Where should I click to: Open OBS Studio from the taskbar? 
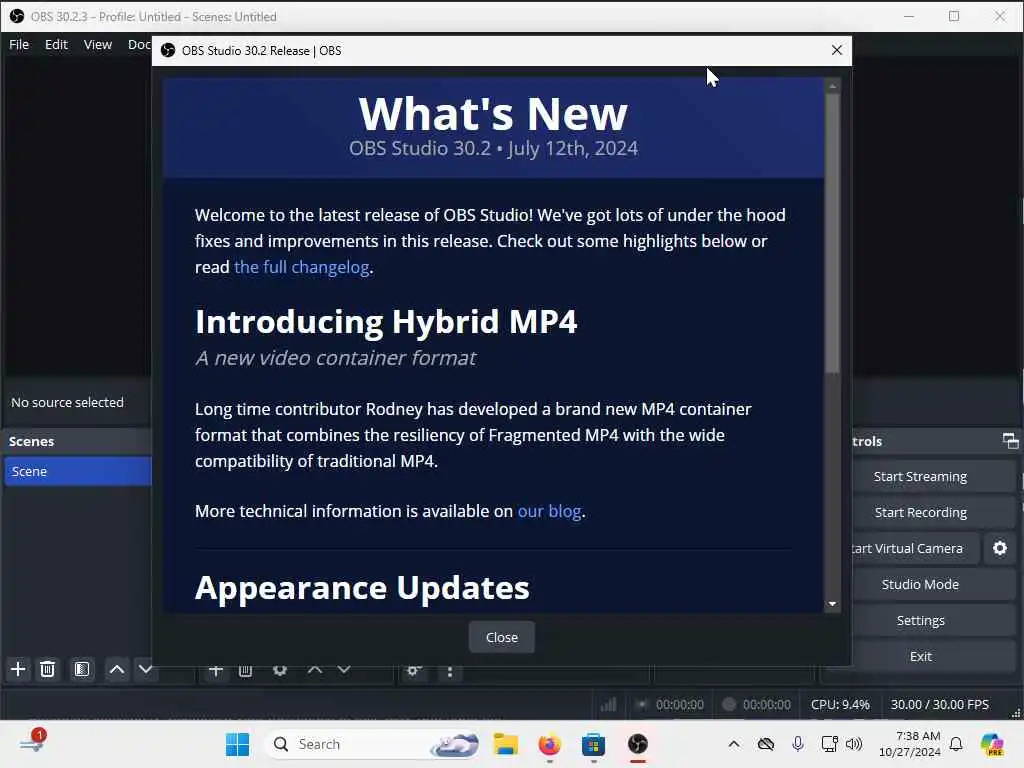click(x=638, y=744)
